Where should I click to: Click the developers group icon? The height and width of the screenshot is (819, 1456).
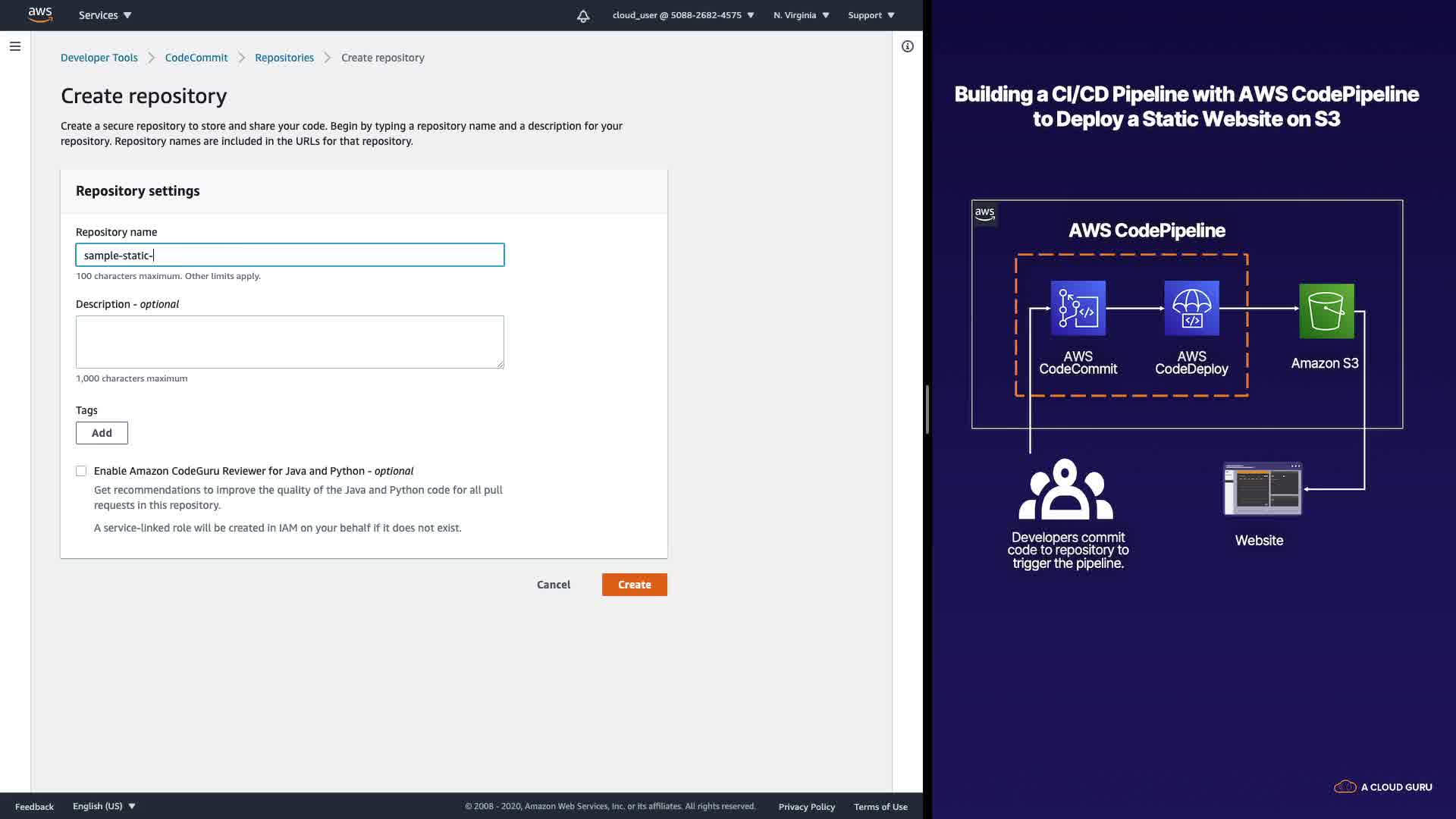click(x=1065, y=490)
